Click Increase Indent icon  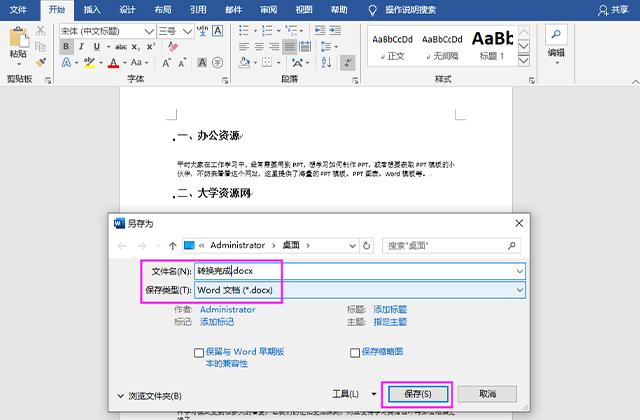pos(335,30)
